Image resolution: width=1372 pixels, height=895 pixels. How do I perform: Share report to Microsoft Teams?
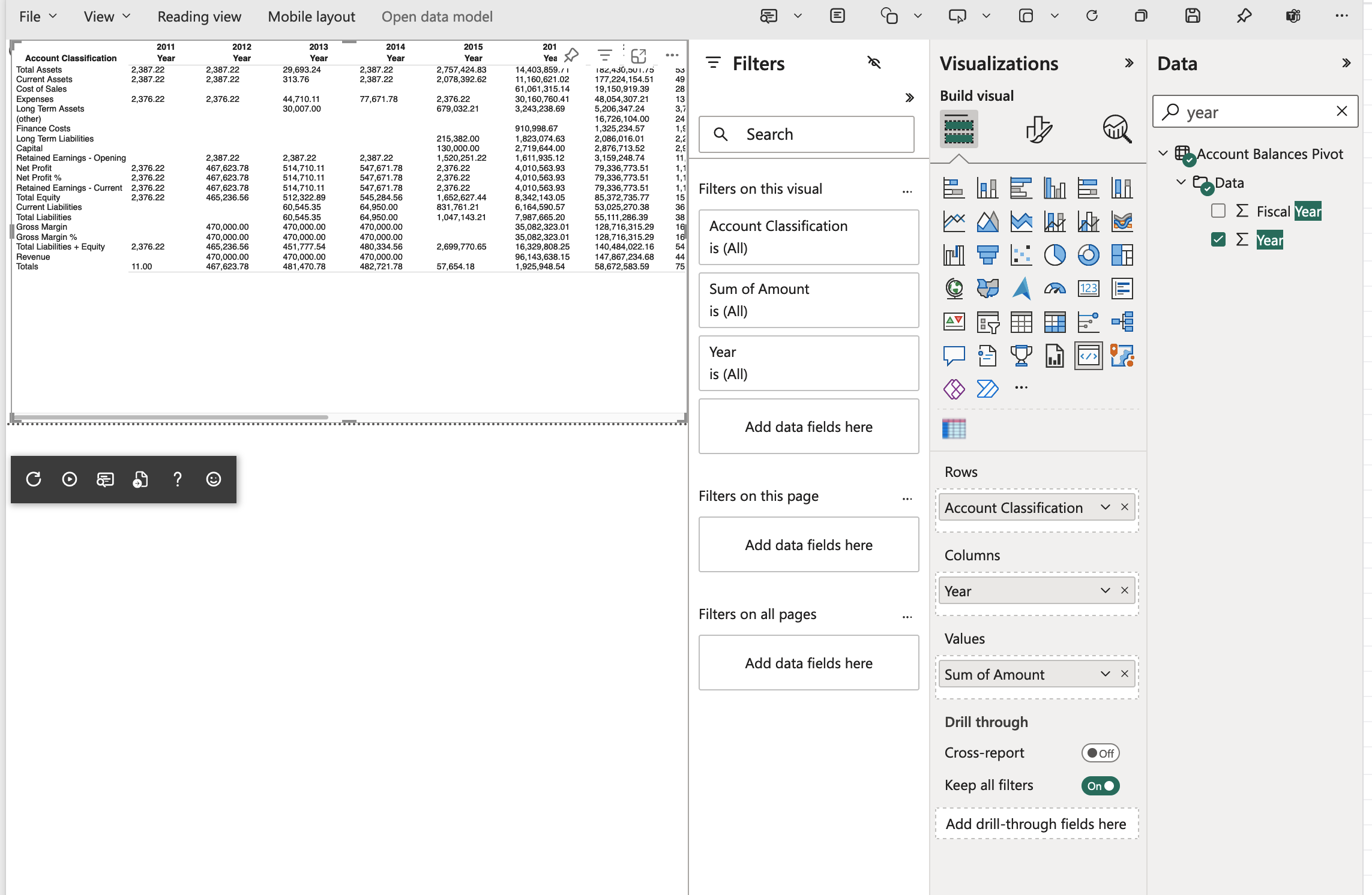click(1293, 16)
